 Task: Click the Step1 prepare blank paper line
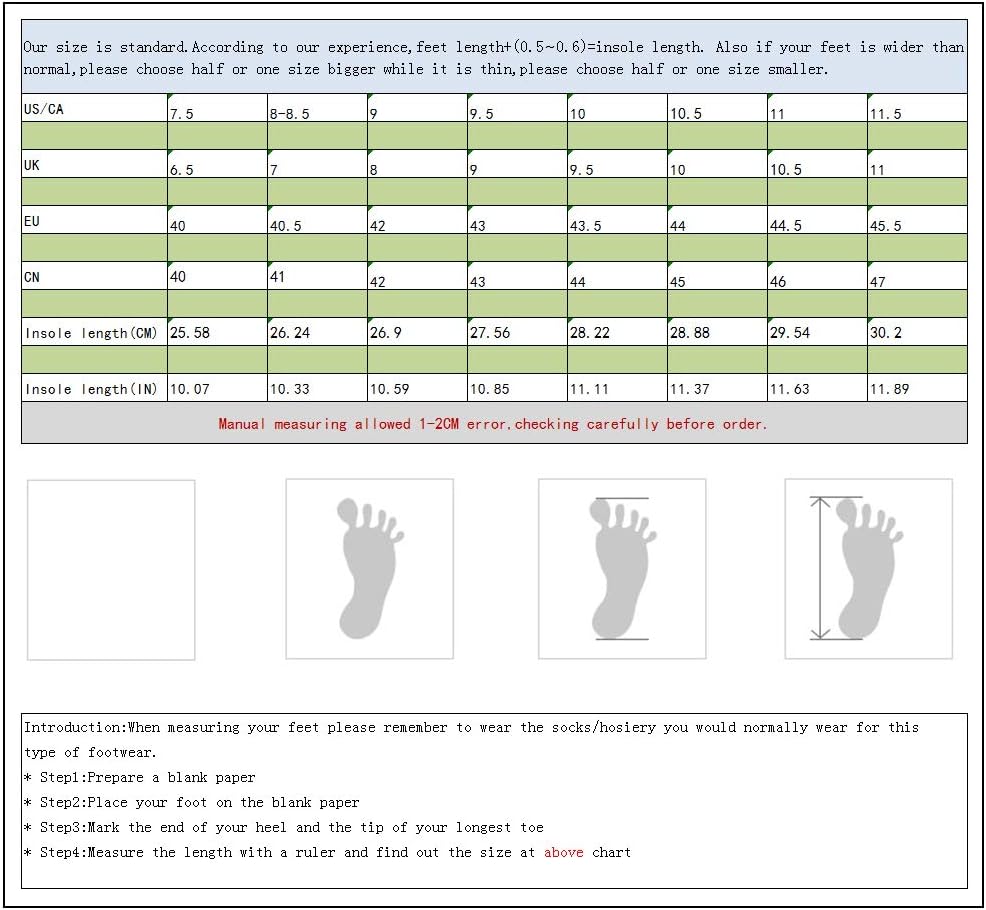140,777
